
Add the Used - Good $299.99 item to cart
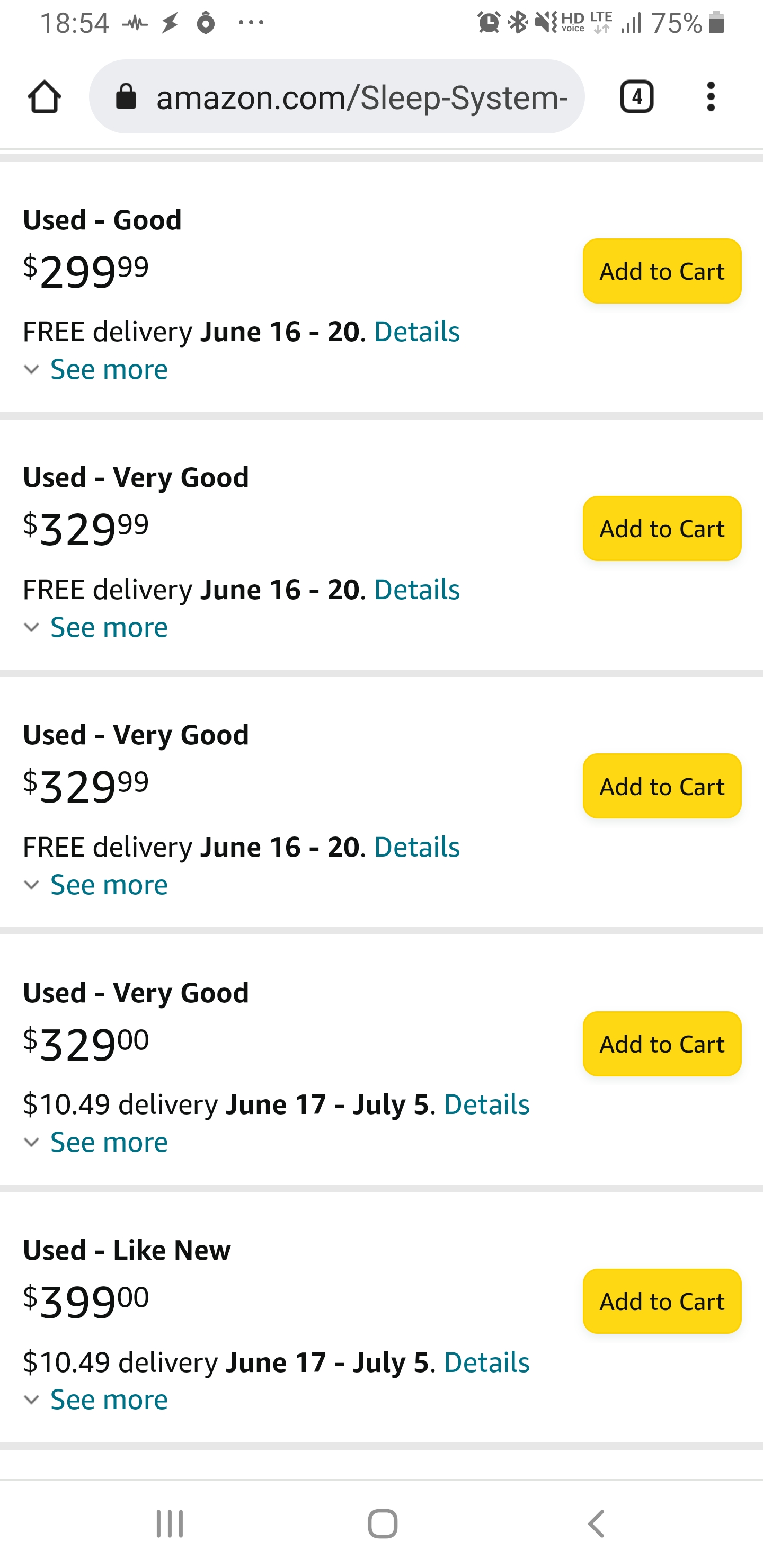[x=661, y=271]
